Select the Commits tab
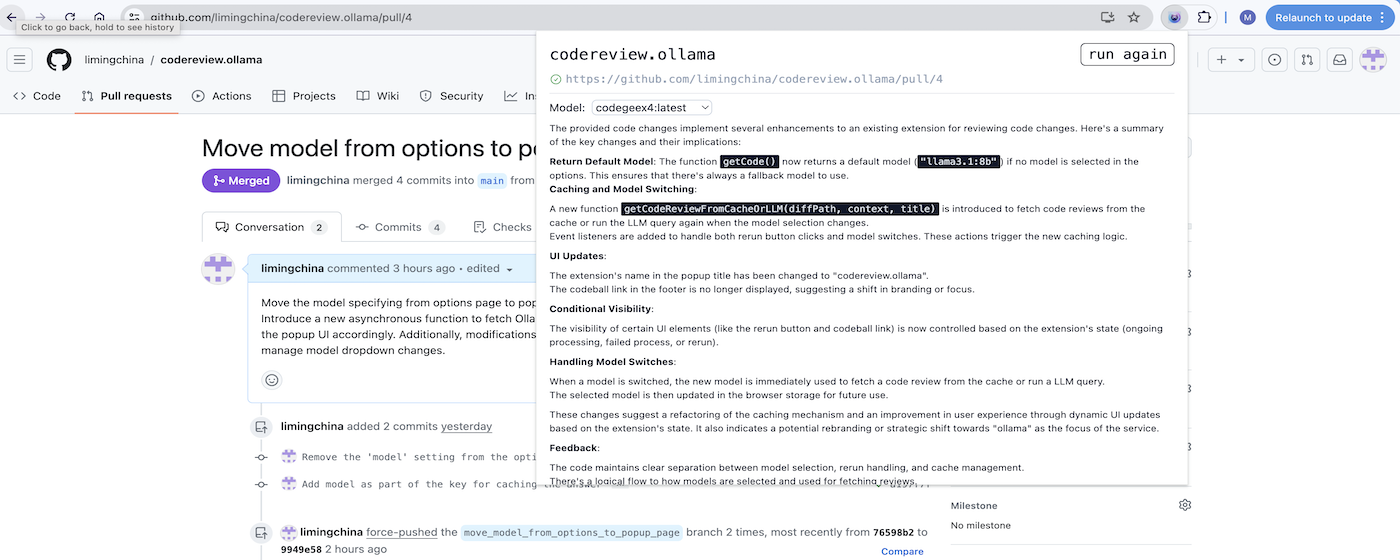Image resolution: width=1400 pixels, height=560 pixels. [x=400, y=227]
